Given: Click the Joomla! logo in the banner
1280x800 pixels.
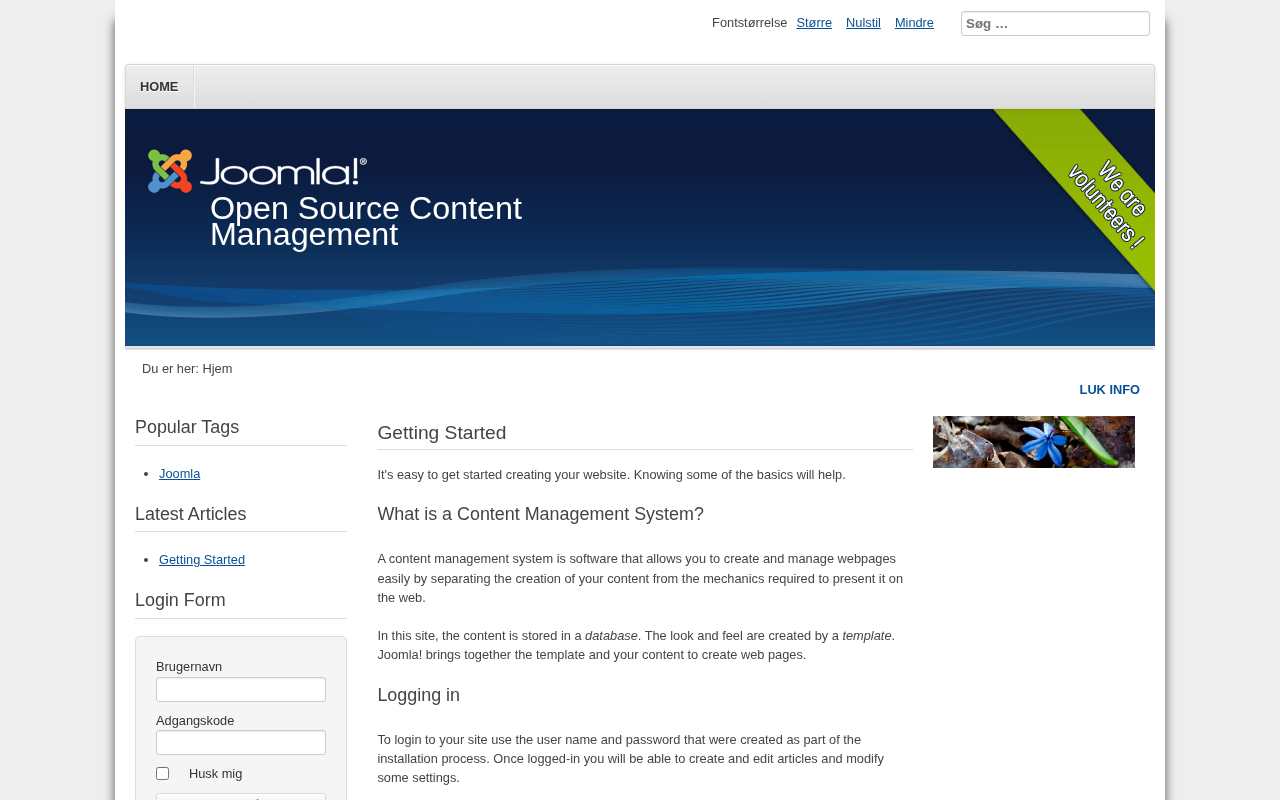Looking at the screenshot, I should (x=257, y=171).
